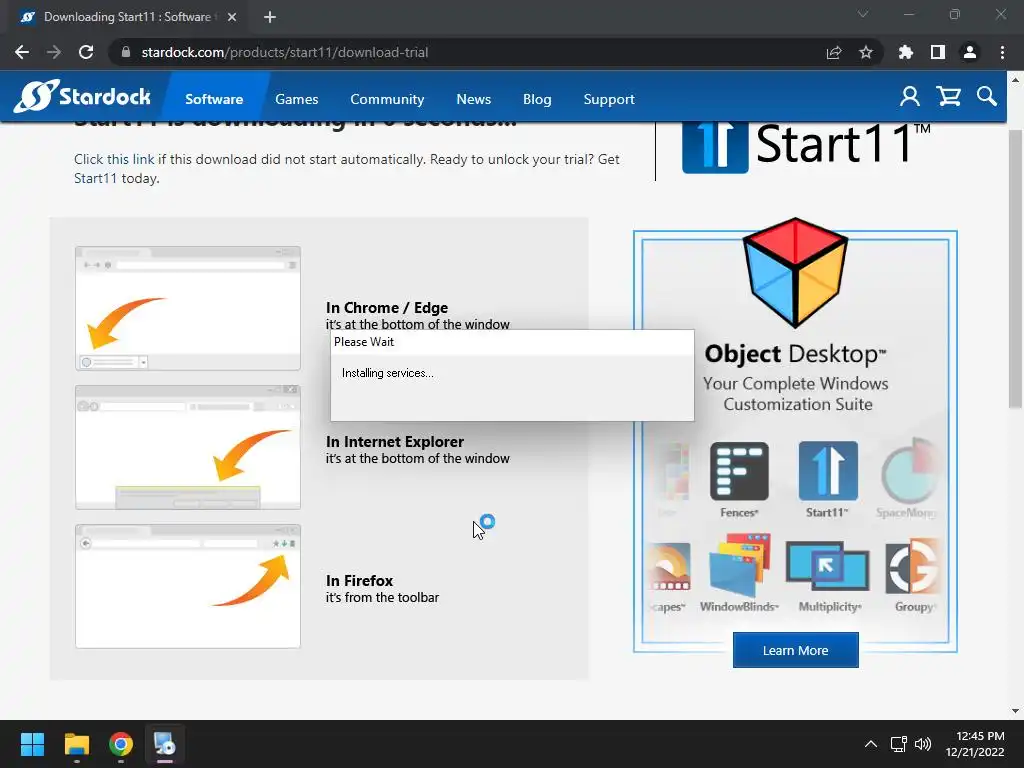The image size is (1024, 768).
Task: Open Chrome three-dot menu
Action: [1002, 52]
